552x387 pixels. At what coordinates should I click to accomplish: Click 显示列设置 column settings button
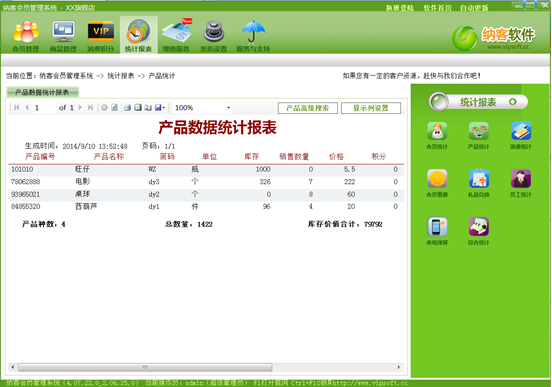pyautogui.click(x=371, y=108)
